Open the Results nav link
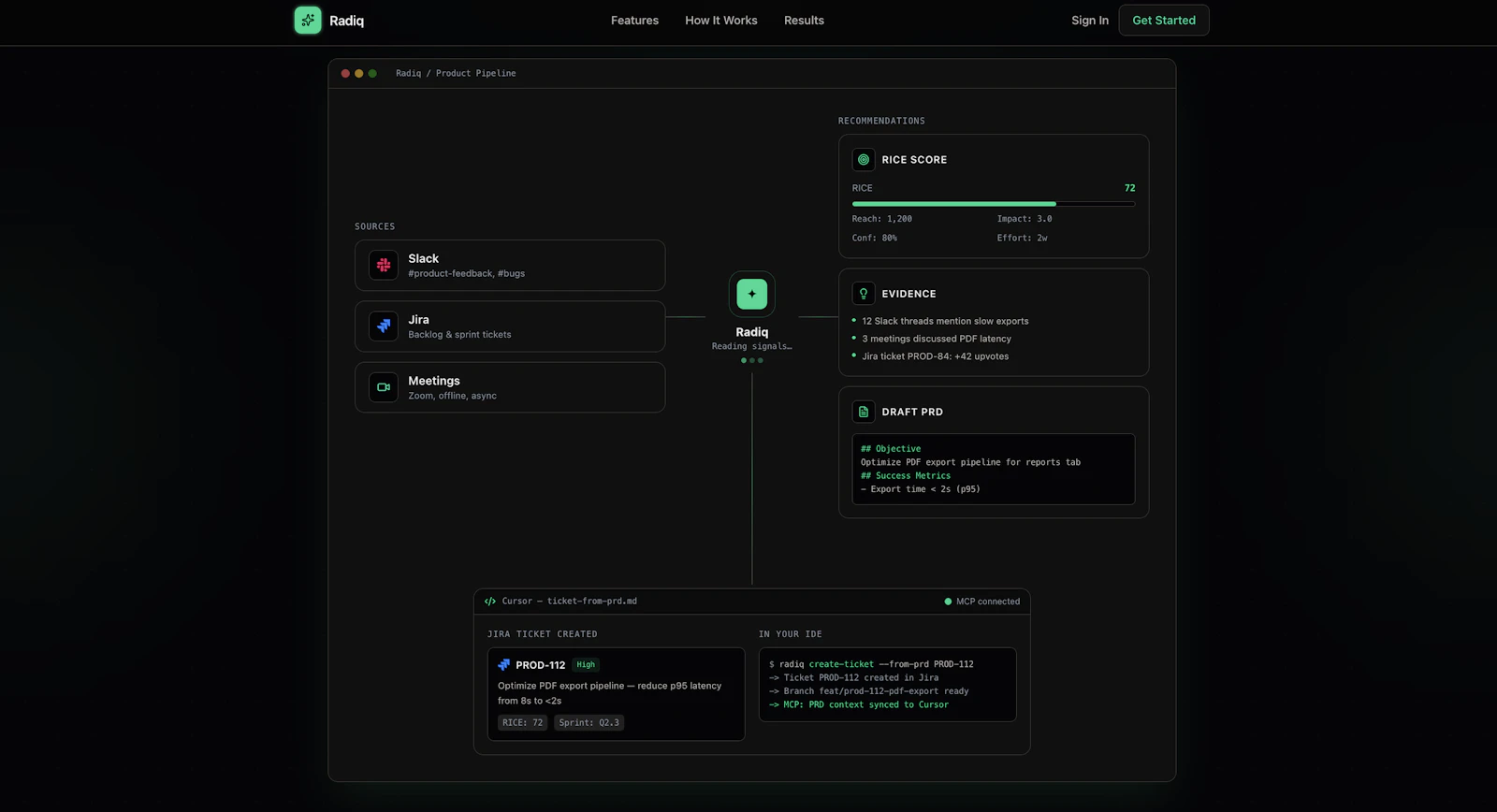This screenshot has height=812, width=1497. tap(804, 21)
